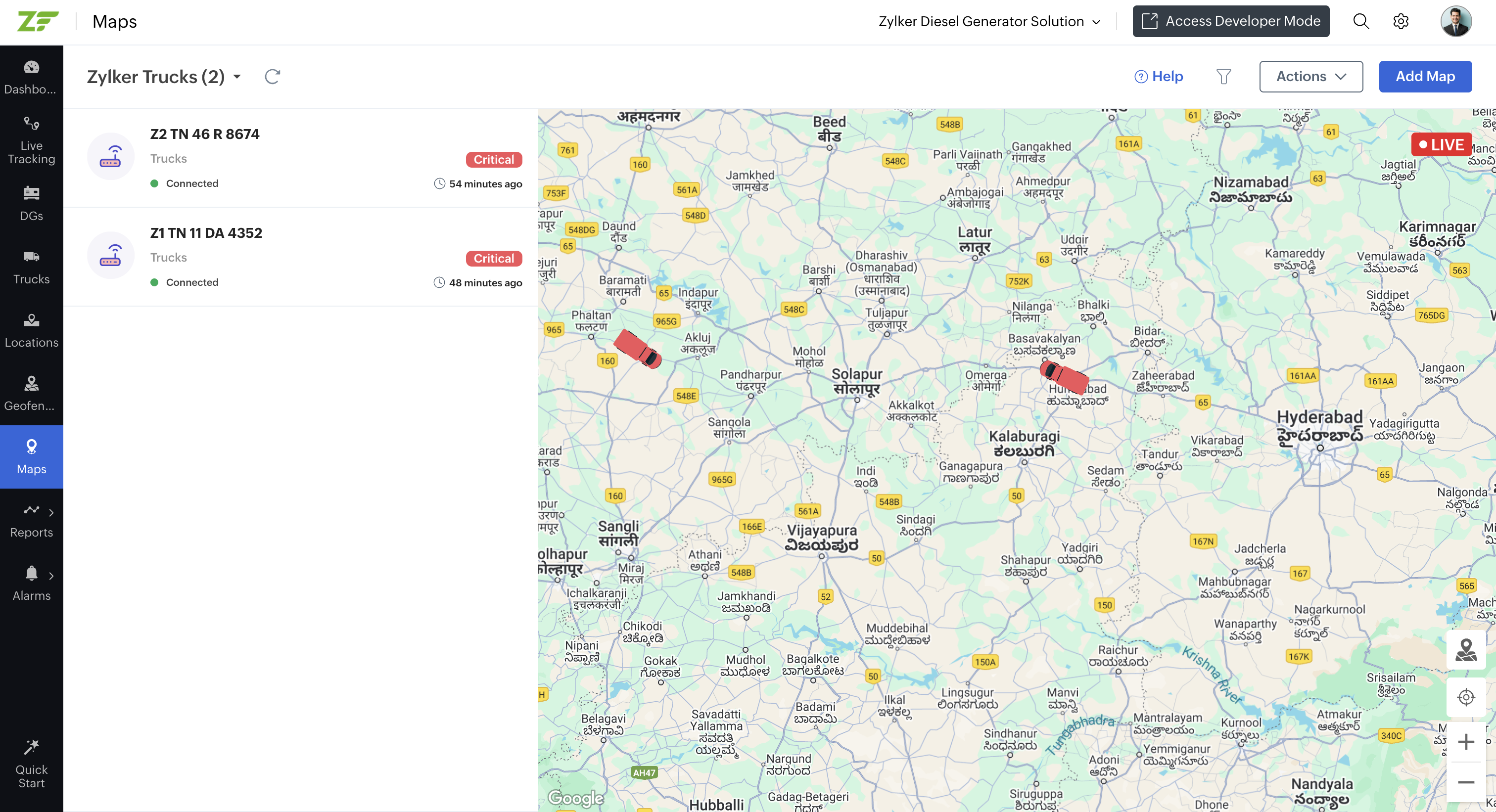
Task: Recenter map with crosshair button
Action: pyautogui.click(x=1466, y=696)
